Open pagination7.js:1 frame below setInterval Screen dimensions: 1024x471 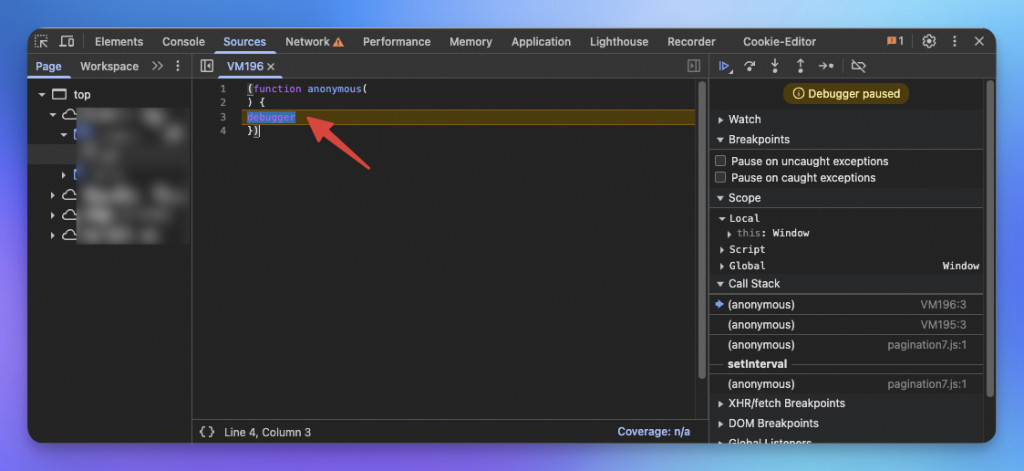(x=846, y=384)
